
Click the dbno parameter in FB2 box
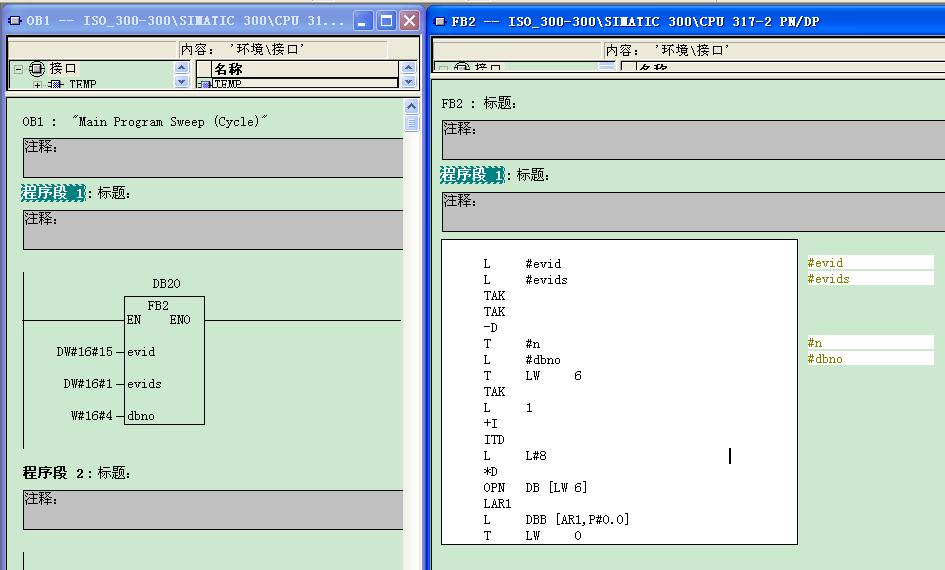coord(141,416)
